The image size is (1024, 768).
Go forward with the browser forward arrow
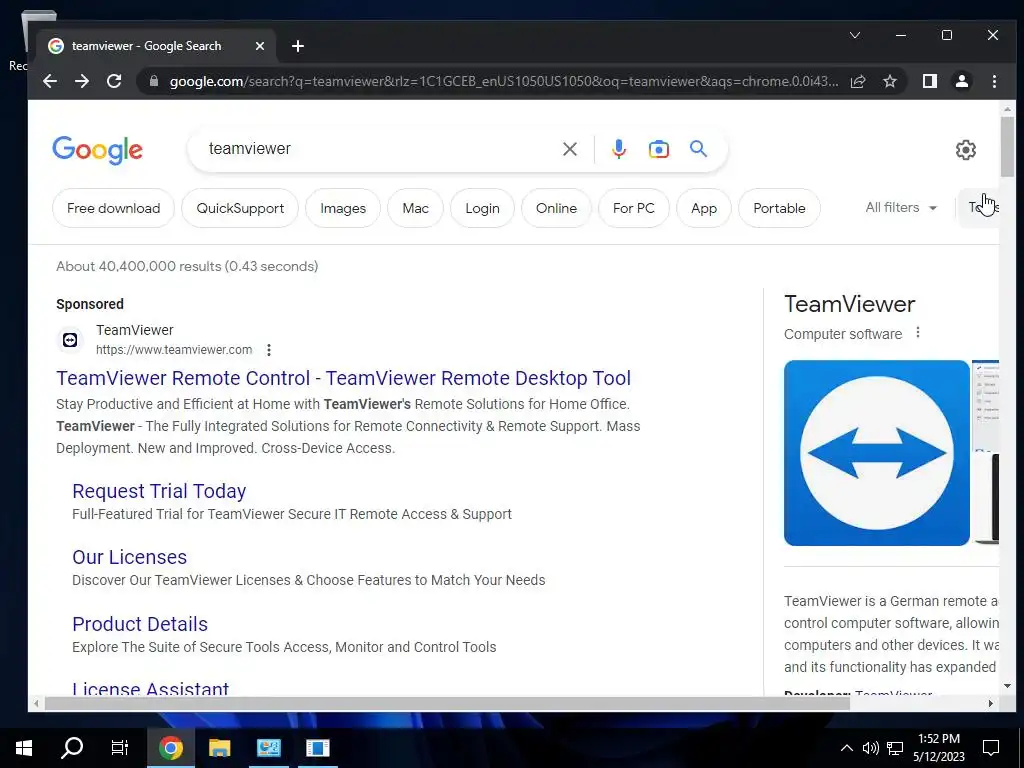(82, 81)
